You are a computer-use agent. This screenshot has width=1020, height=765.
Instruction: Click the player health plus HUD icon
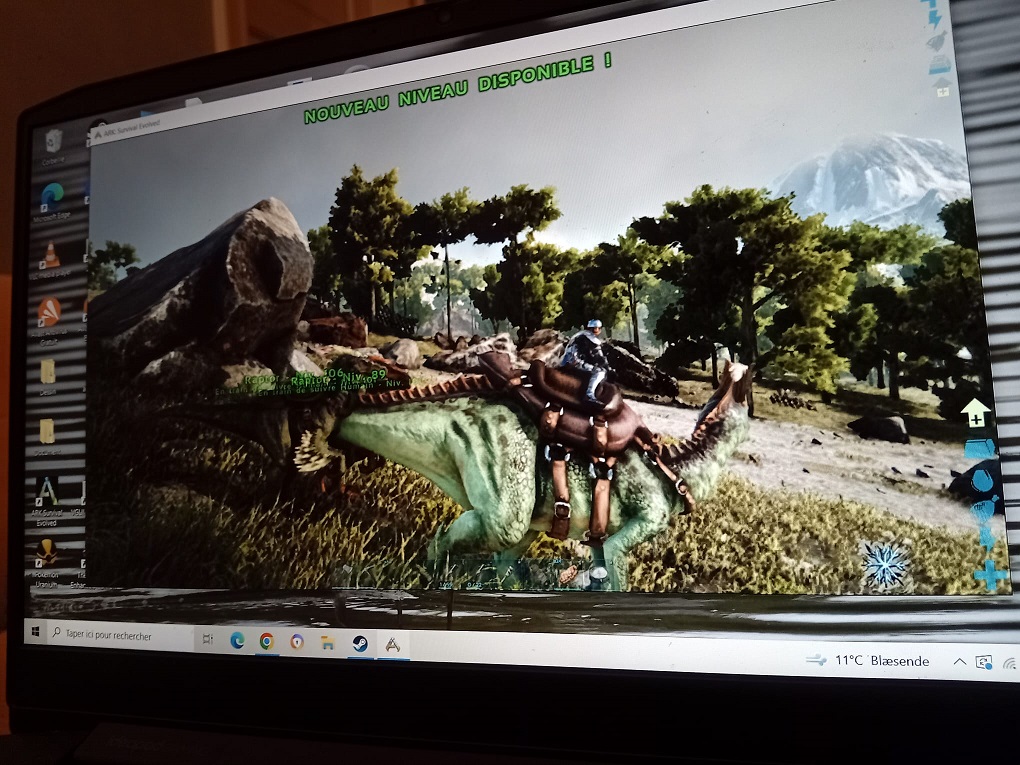(991, 576)
